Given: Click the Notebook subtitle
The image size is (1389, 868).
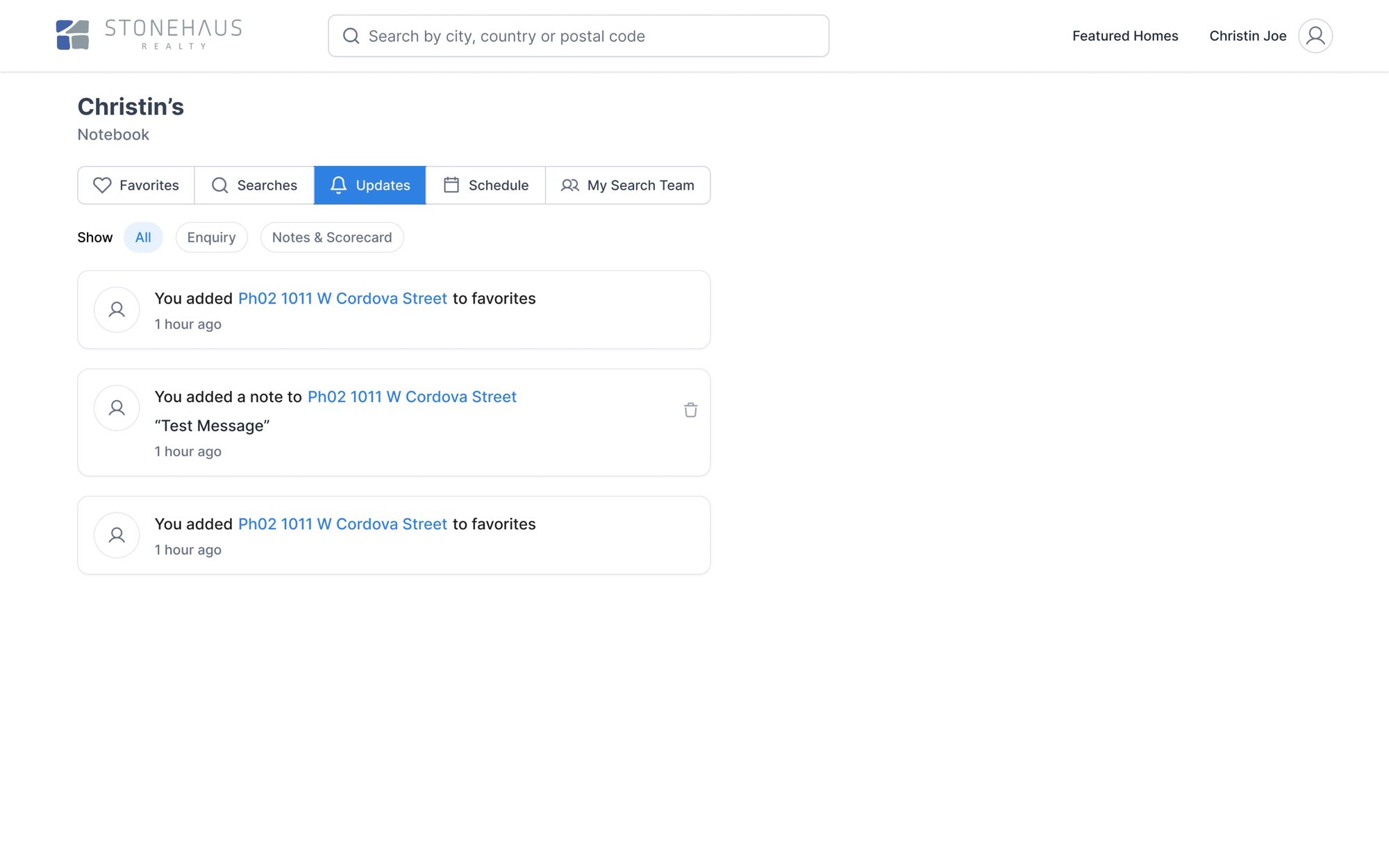Looking at the screenshot, I should click(x=113, y=135).
